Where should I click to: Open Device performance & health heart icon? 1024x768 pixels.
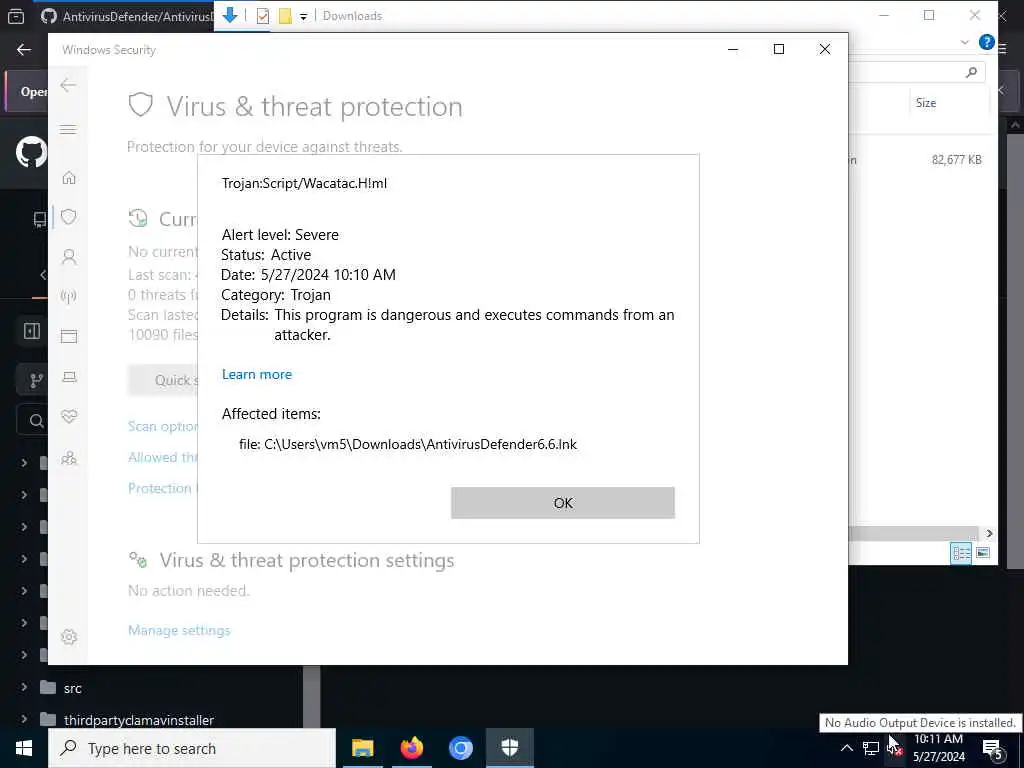click(69, 417)
